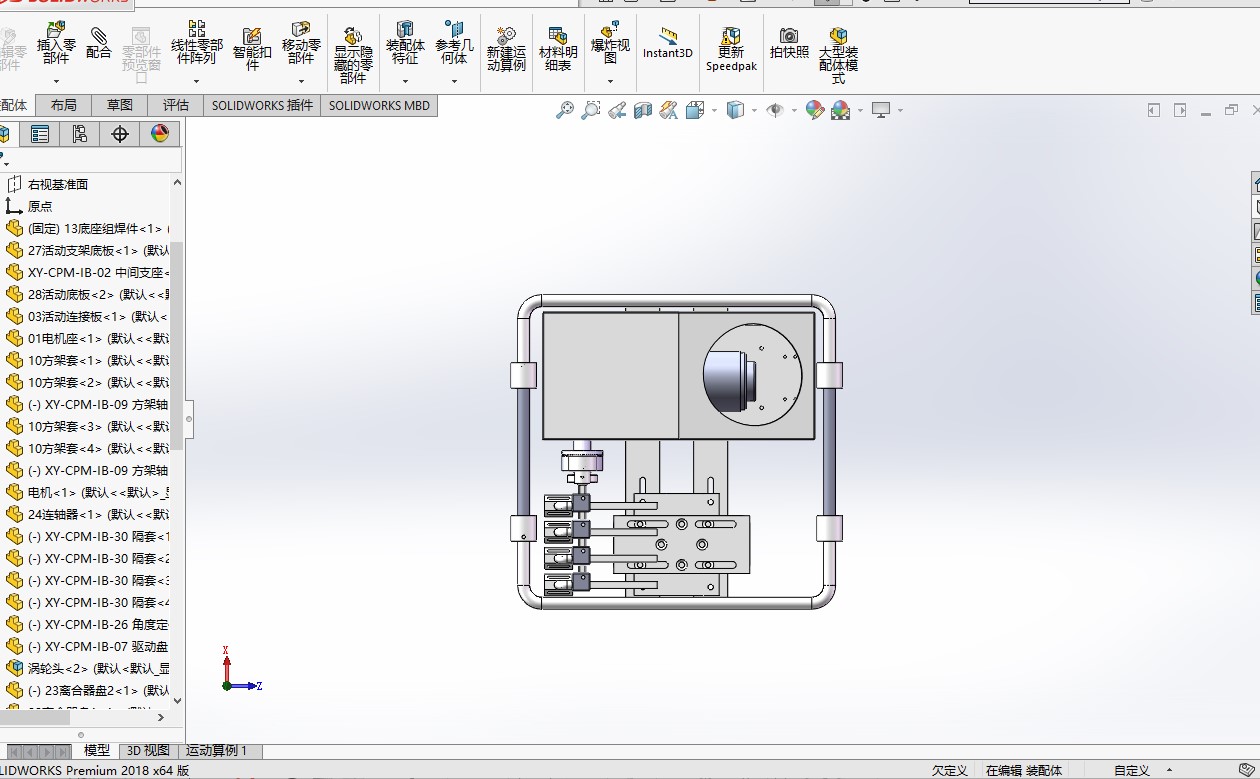Image resolution: width=1260 pixels, height=779 pixels.
Task: Open the ConfigurationManager panel tab
Action: (x=80, y=134)
